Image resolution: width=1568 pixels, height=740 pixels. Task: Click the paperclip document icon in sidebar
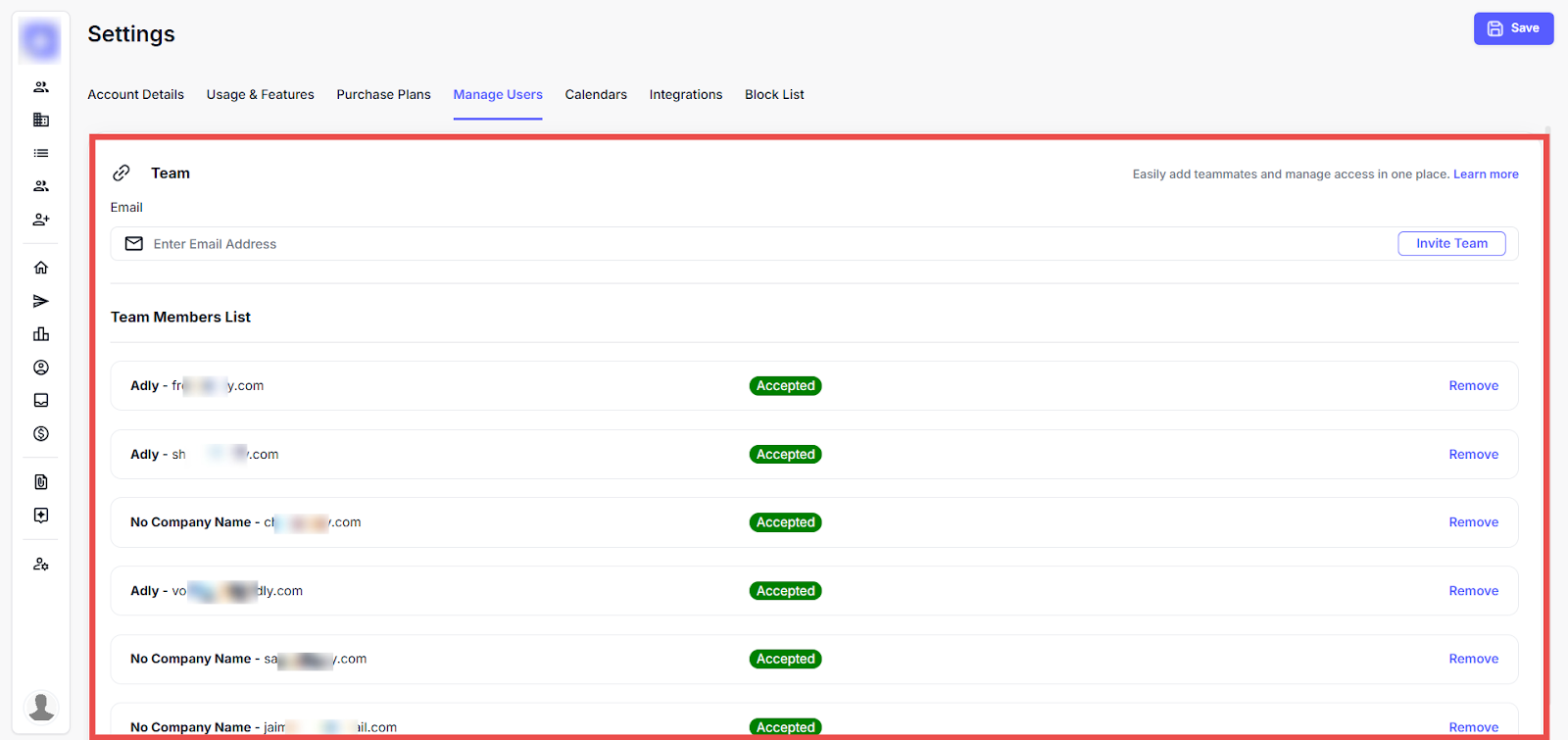tap(41, 482)
